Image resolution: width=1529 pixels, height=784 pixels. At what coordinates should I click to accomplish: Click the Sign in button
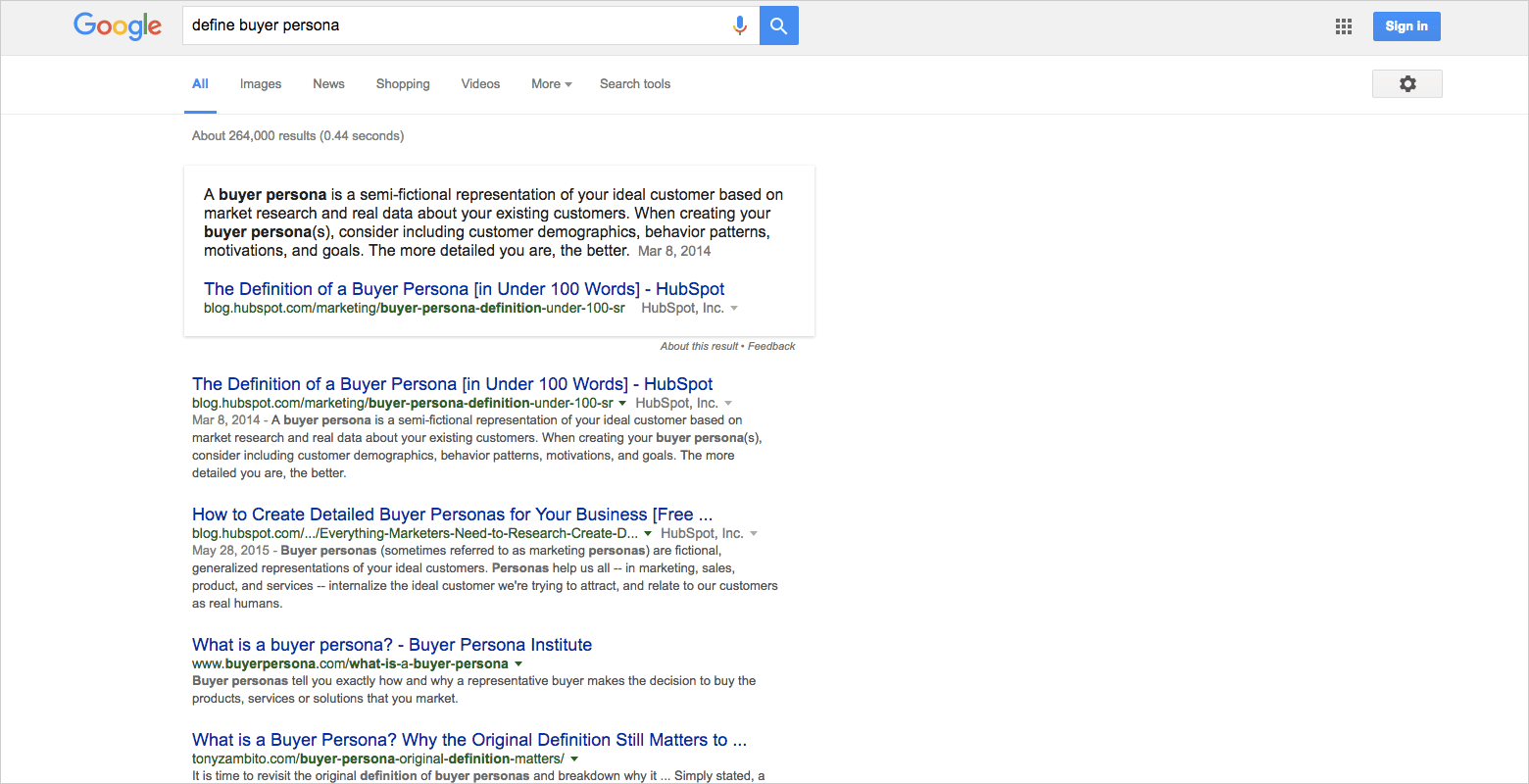tap(1406, 26)
